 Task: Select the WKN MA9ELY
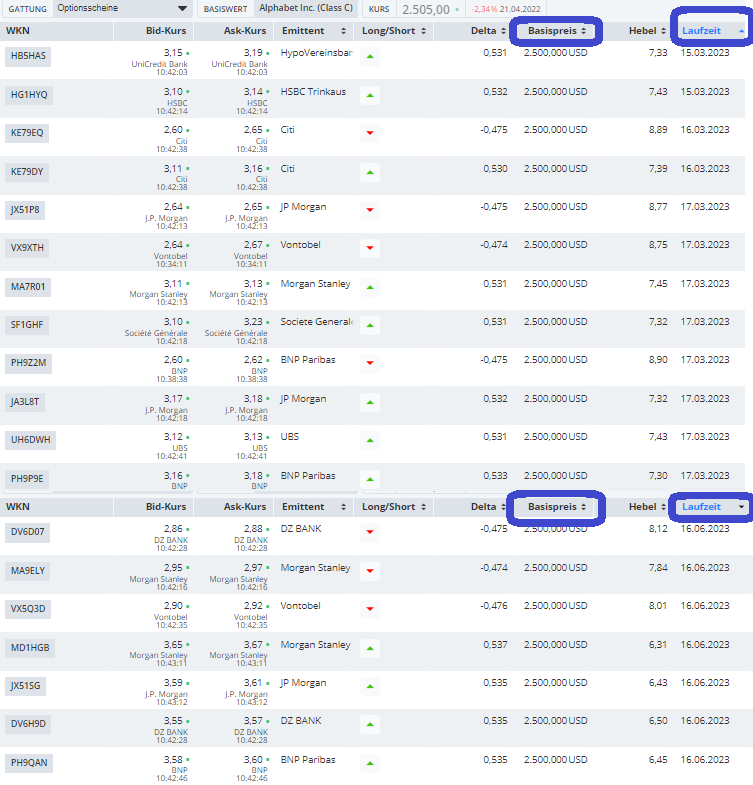(28, 571)
